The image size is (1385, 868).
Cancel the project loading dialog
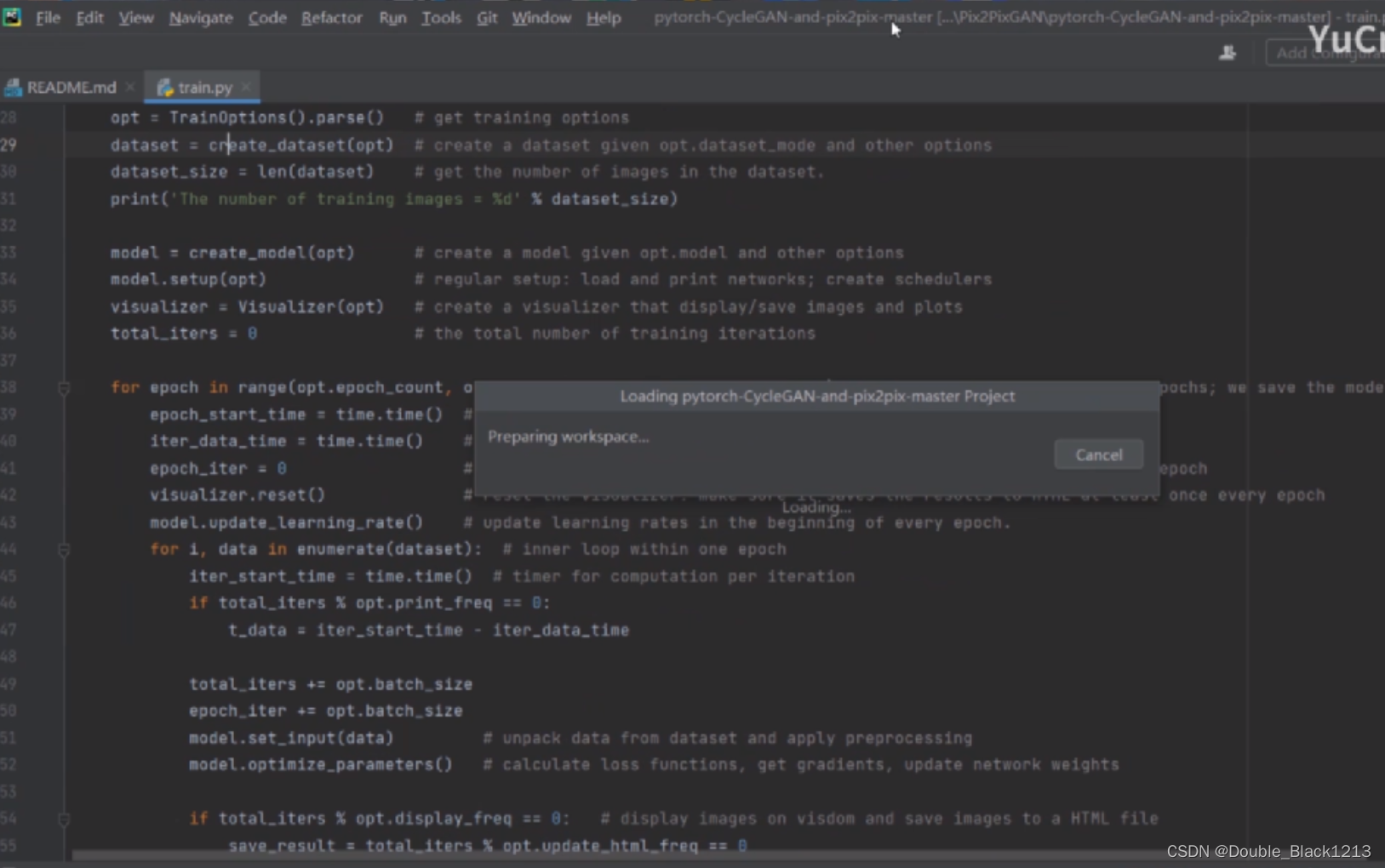pyautogui.click(x=1098, y=454)
